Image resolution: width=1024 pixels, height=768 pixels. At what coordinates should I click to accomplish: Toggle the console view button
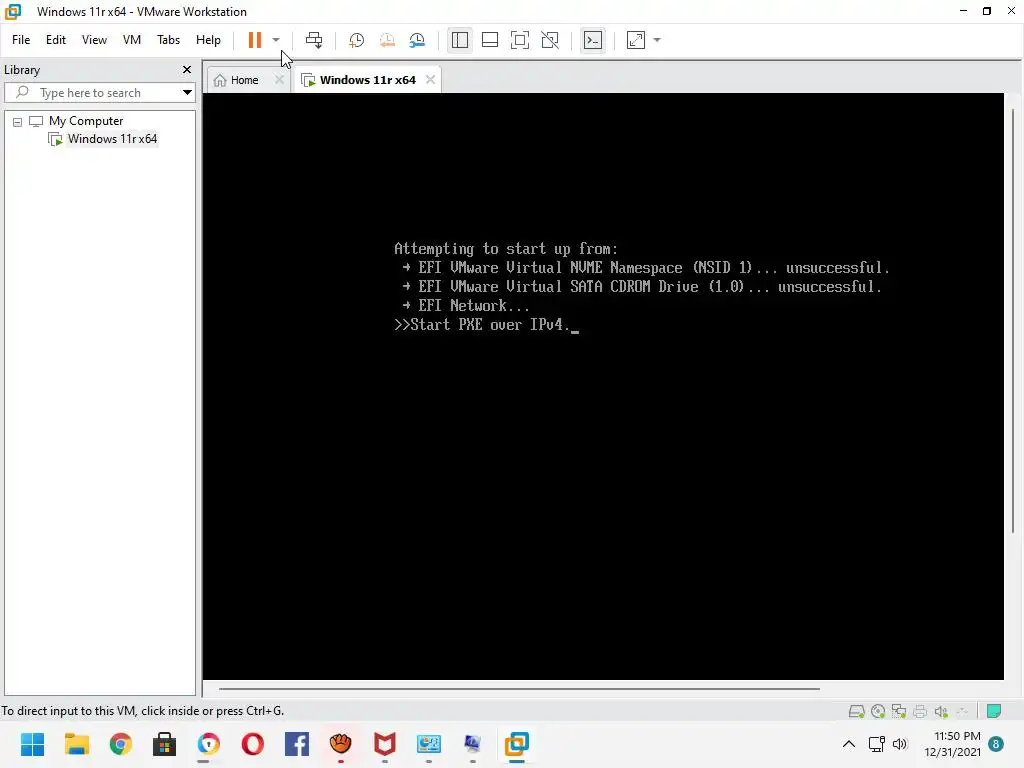point(593,40)
